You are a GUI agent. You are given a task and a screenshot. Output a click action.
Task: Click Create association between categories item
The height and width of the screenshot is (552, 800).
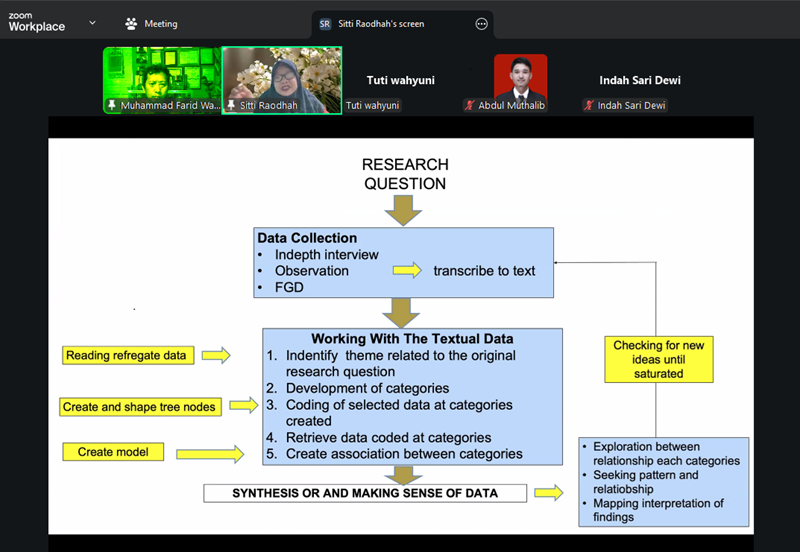[x=404, y=454]
